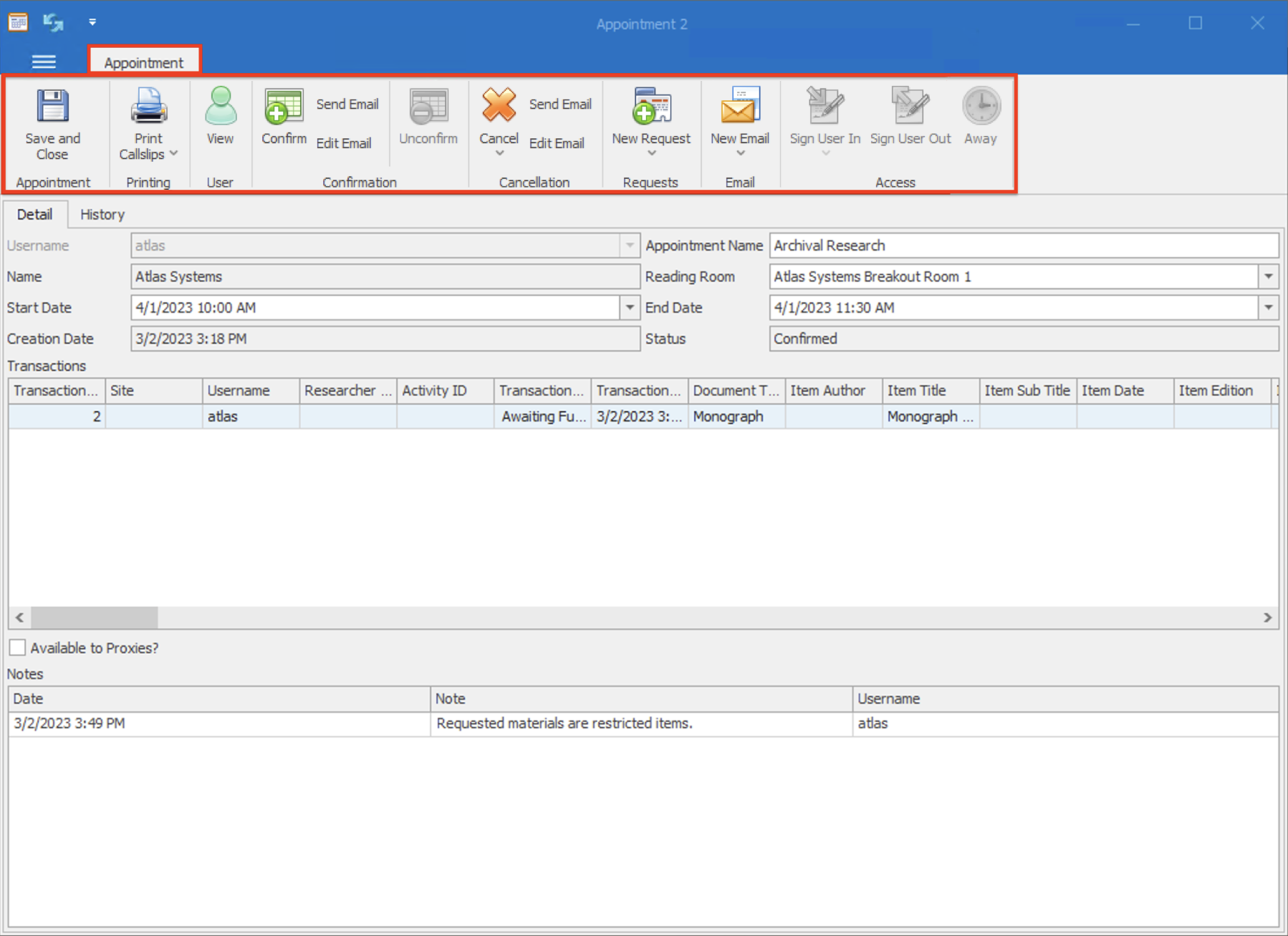The height and width of the screenshot is (936, 1288).
Task: Open the New Request chevron menu
Action: (x=650, y=153)
